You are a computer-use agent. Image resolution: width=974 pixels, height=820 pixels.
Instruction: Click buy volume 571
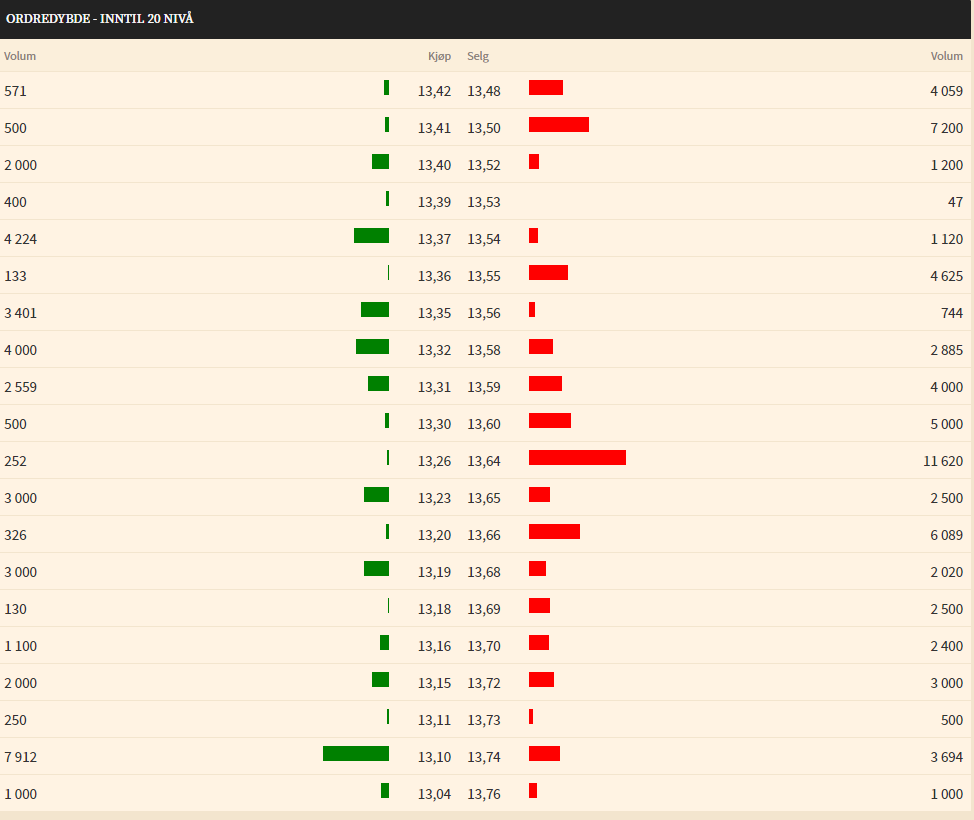16,91
